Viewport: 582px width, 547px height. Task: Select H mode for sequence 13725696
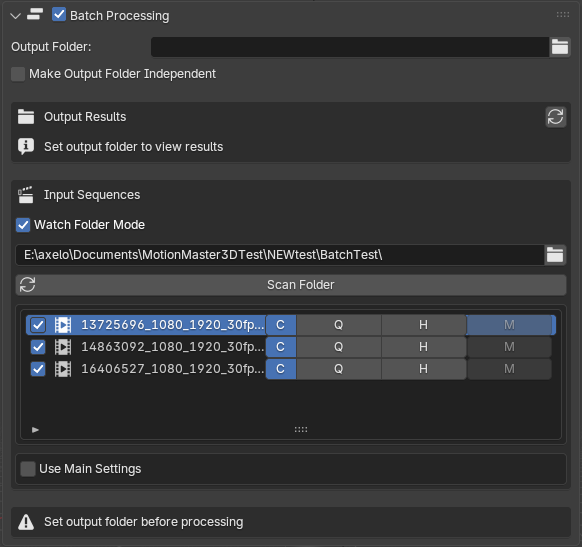[x=424, y=325]
